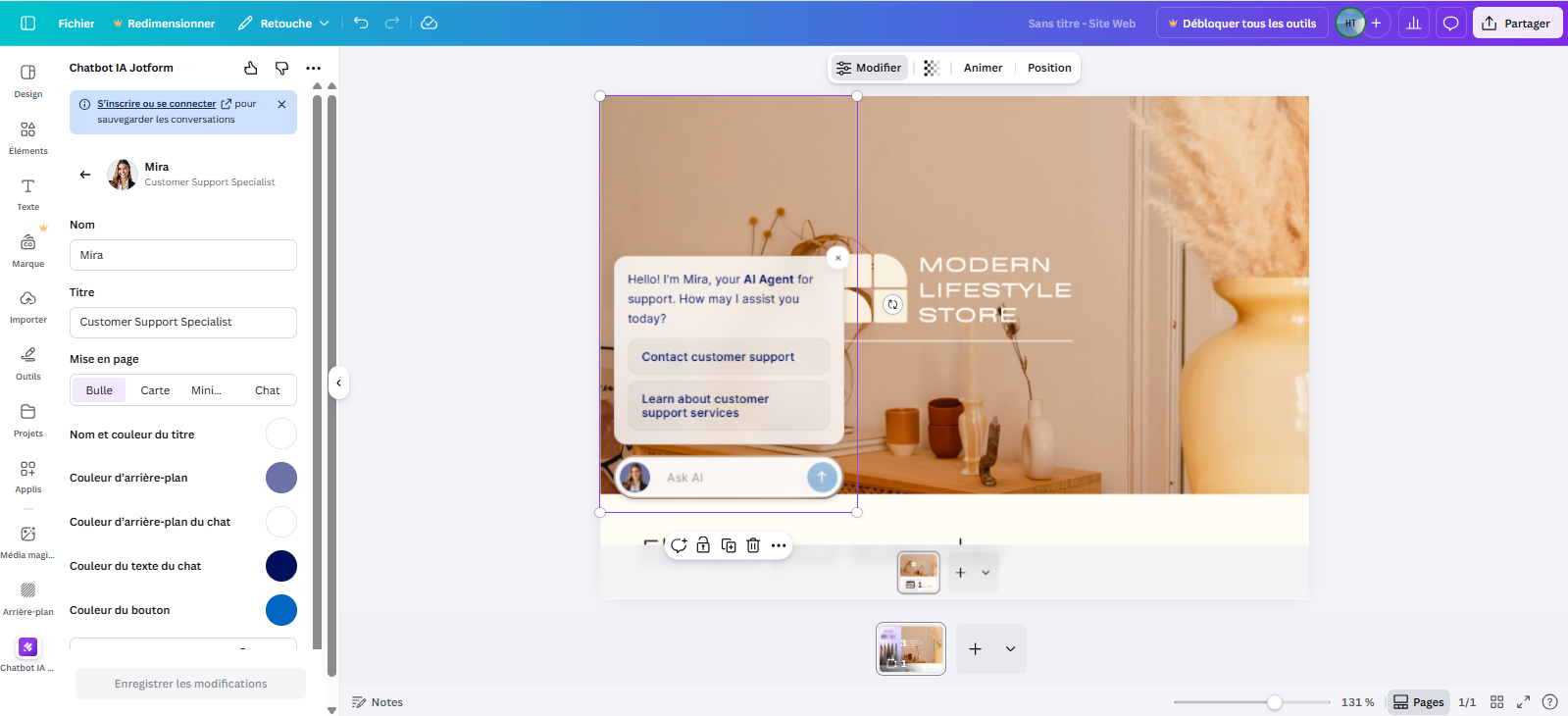Select the Bulle layout option
Screen dimensions: 1568x716
click(x=99, y=390)
